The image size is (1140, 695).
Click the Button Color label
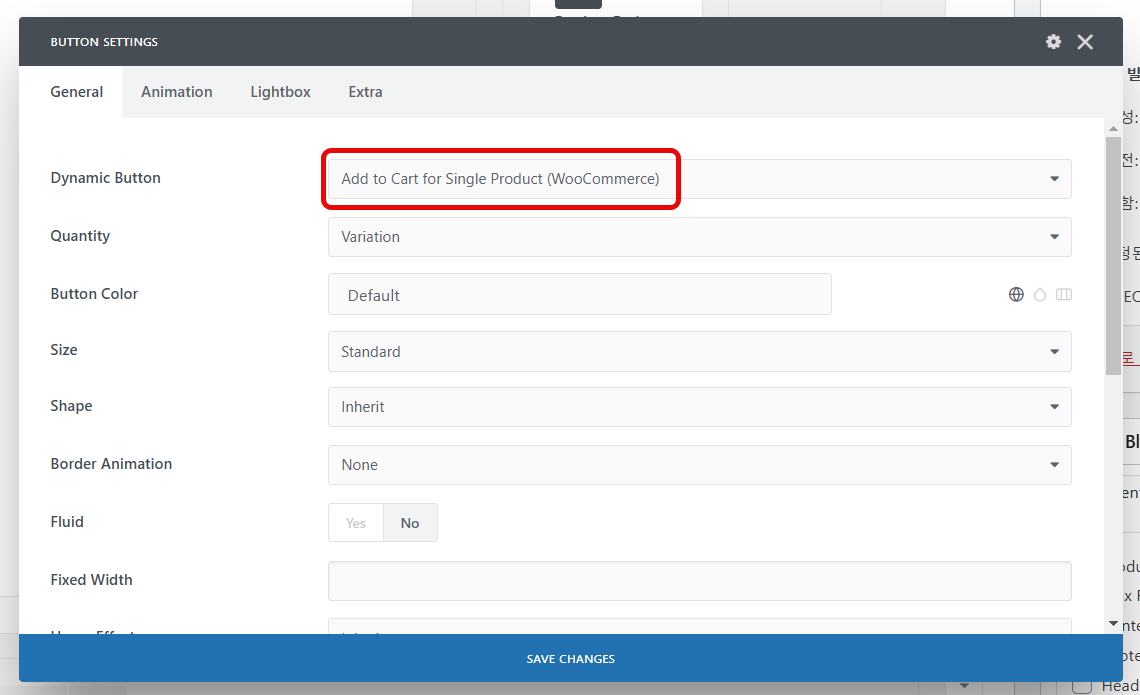[94, 294]
